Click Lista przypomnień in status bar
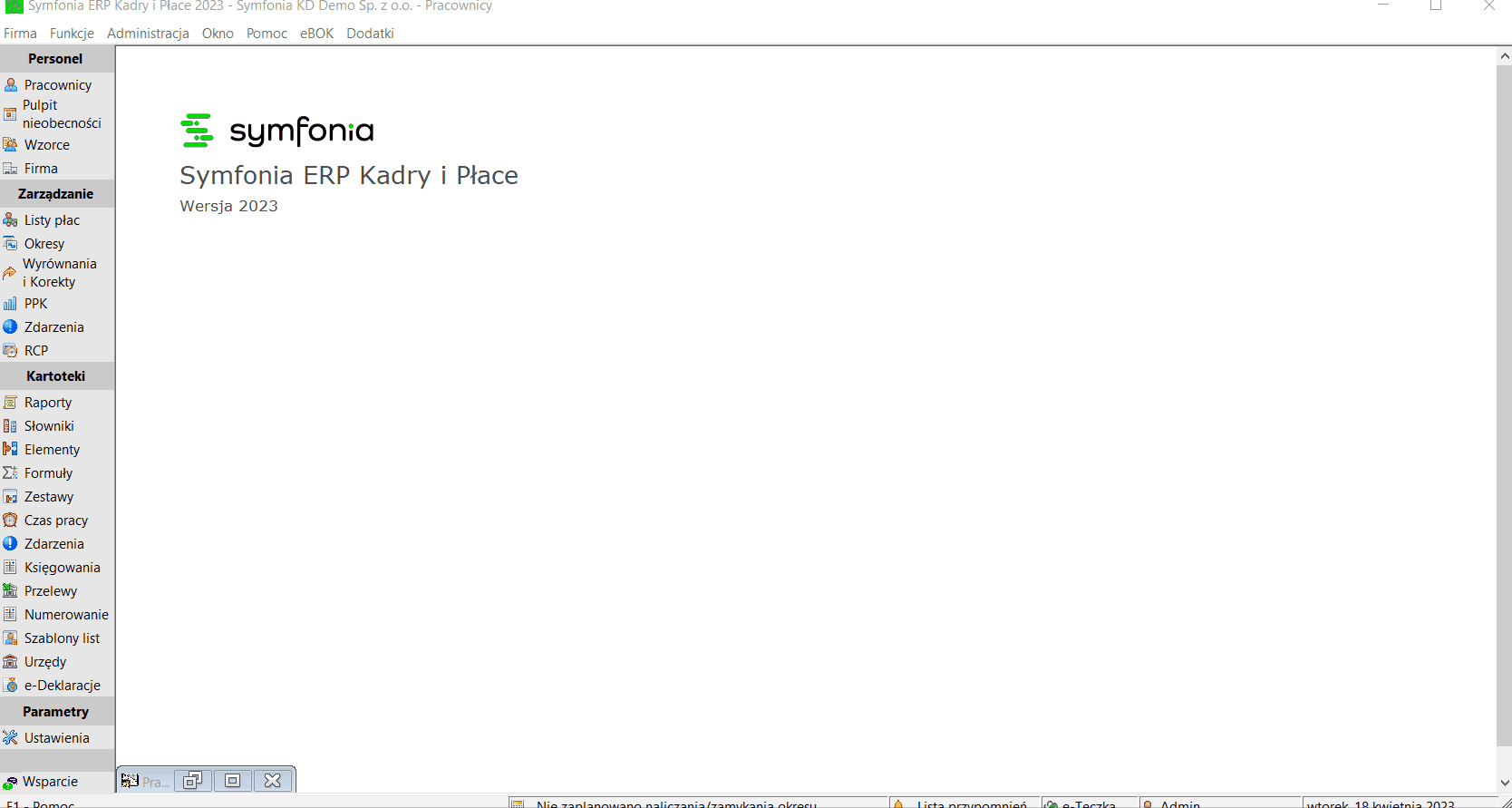 coord(972,803)
